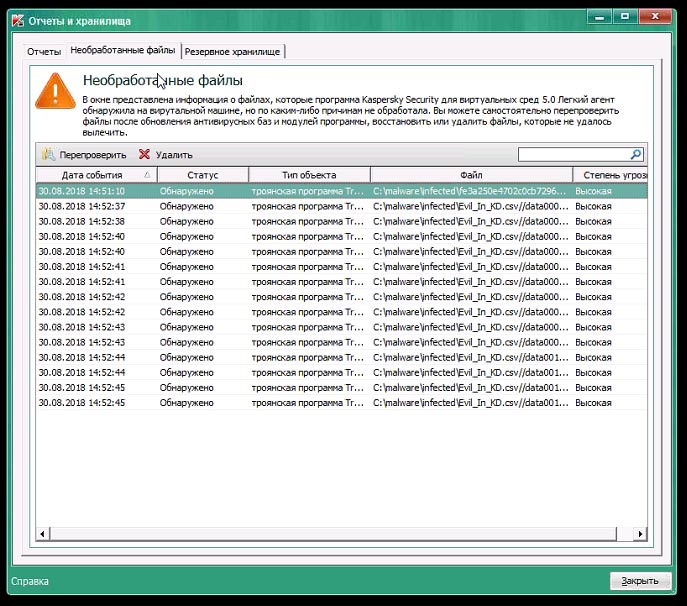Screen dimensions: 687x606
Task: Click the horizontal scrollbar left arrow
Action: coord(42,534)
